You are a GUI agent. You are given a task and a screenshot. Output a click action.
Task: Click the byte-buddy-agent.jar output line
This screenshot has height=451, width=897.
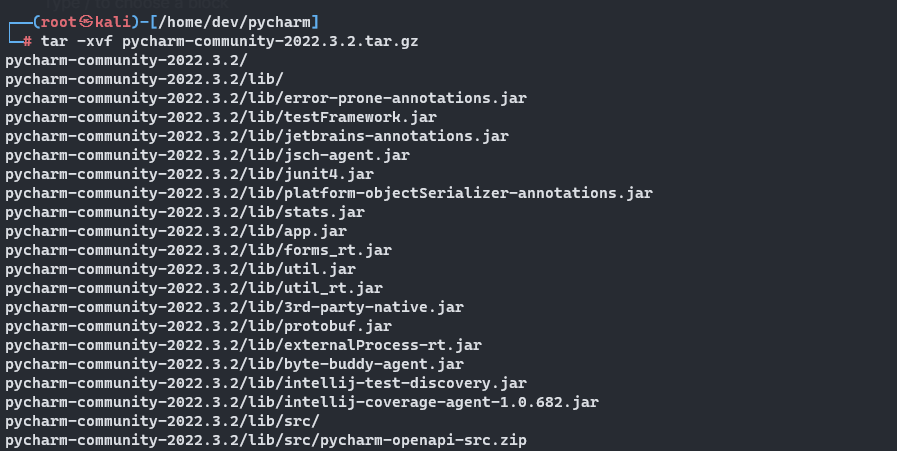point(234,364)
